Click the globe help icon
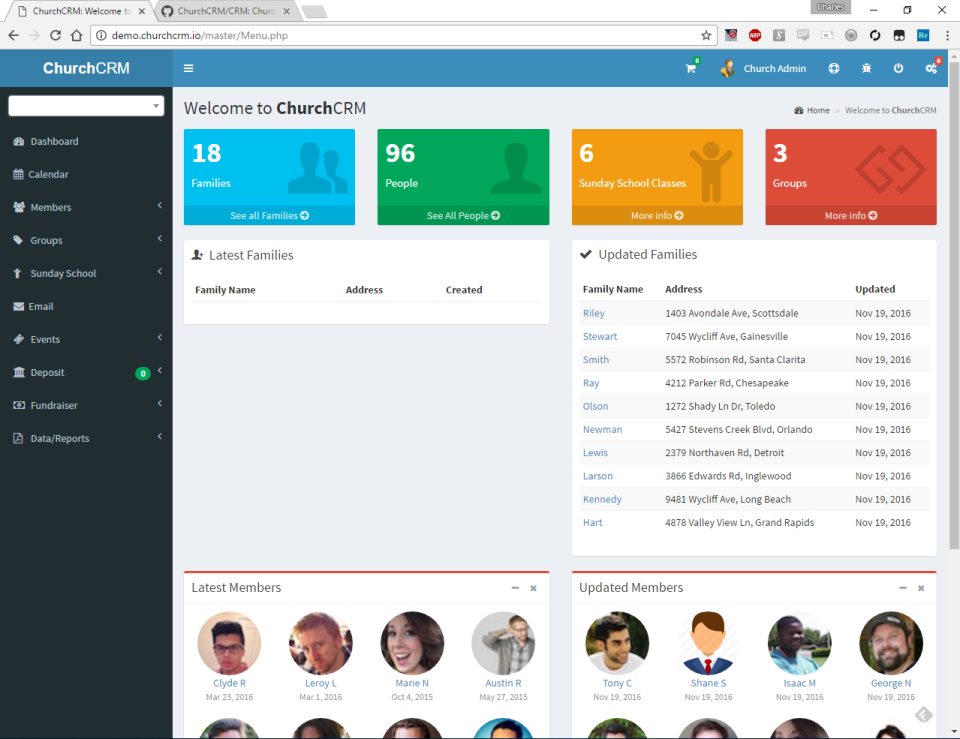960x739 pixels. [834, 69]
